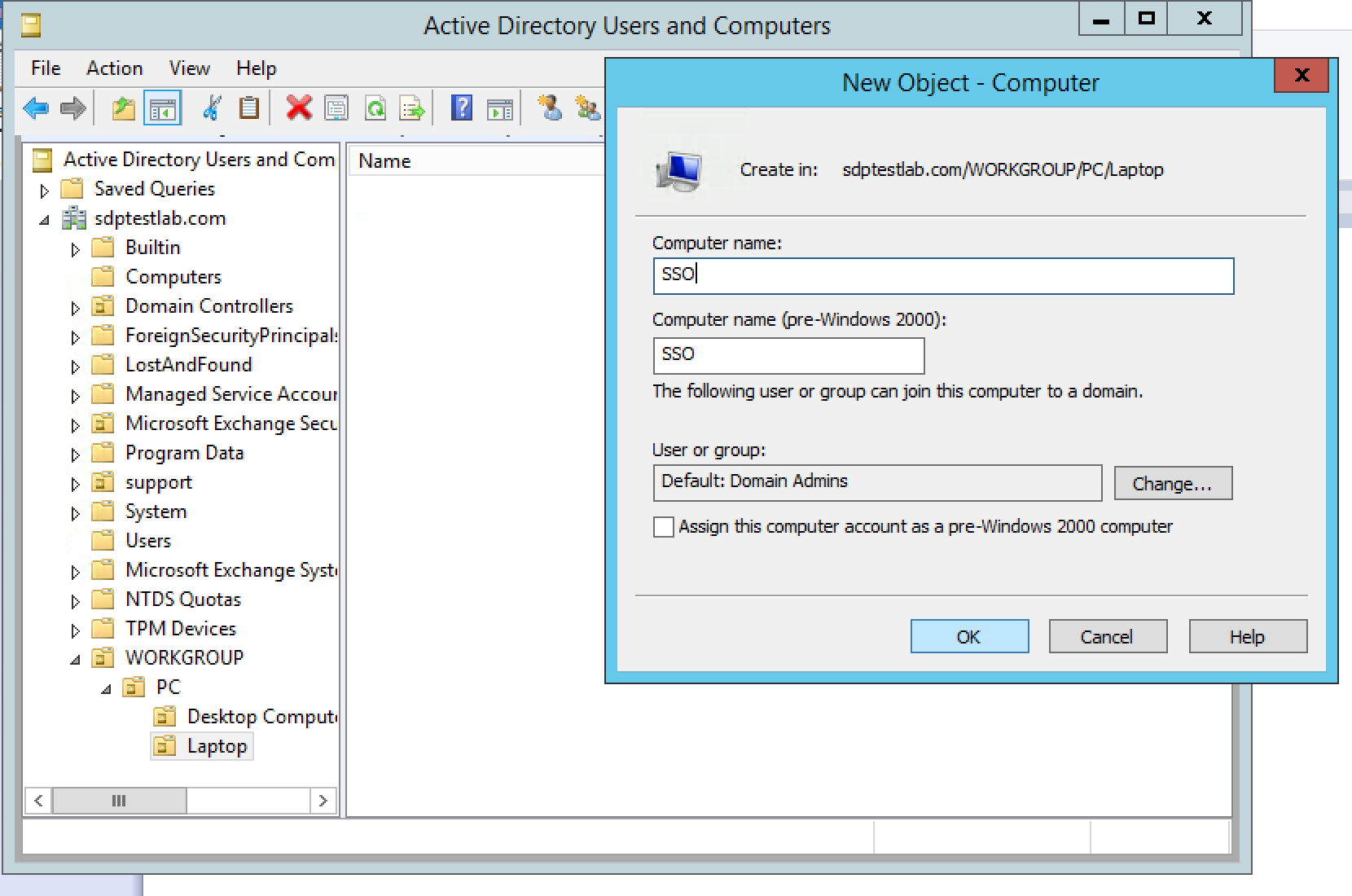Open the View menu
The height and width of the screenshot is (896, 1352).
coord(189,68)
